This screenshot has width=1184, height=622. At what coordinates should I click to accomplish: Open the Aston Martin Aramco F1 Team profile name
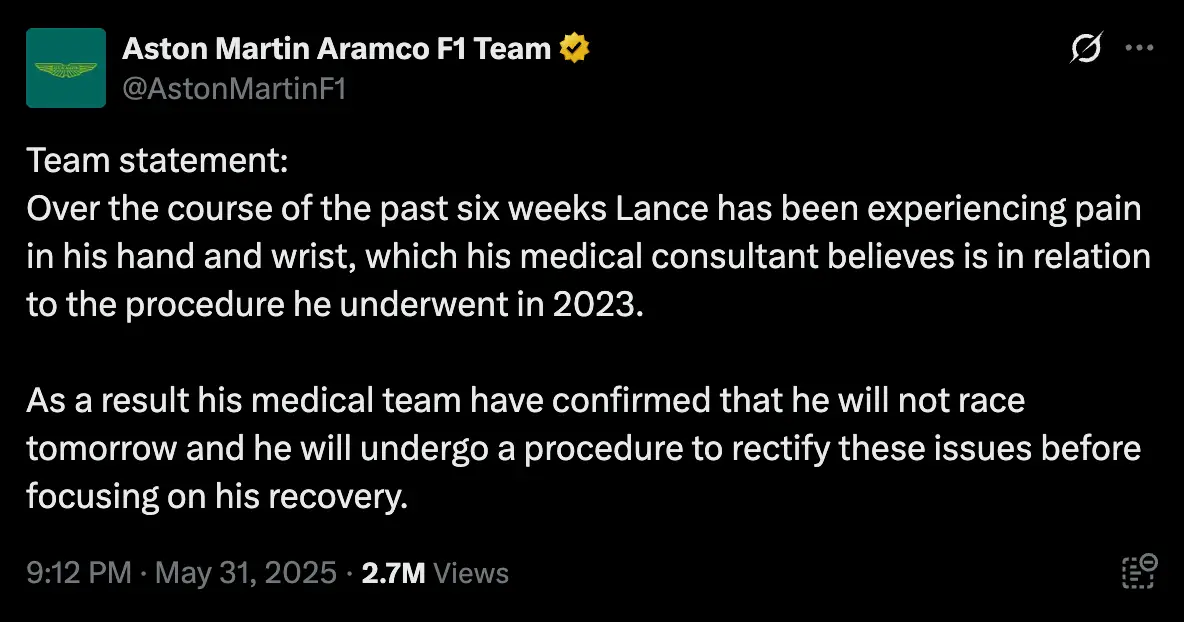pos(336,47)
